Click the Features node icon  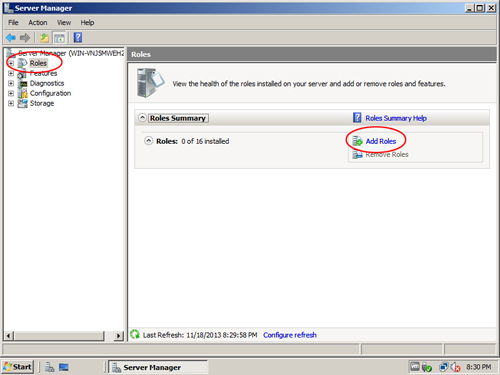coord(22,74)
